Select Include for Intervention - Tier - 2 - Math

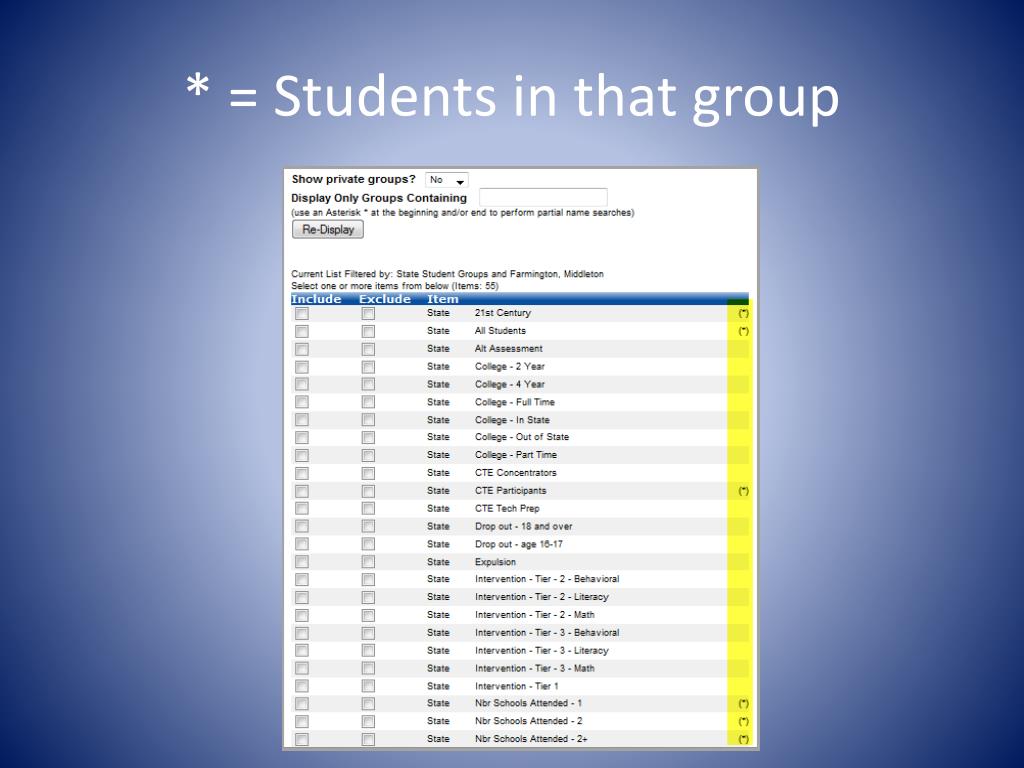302,615
